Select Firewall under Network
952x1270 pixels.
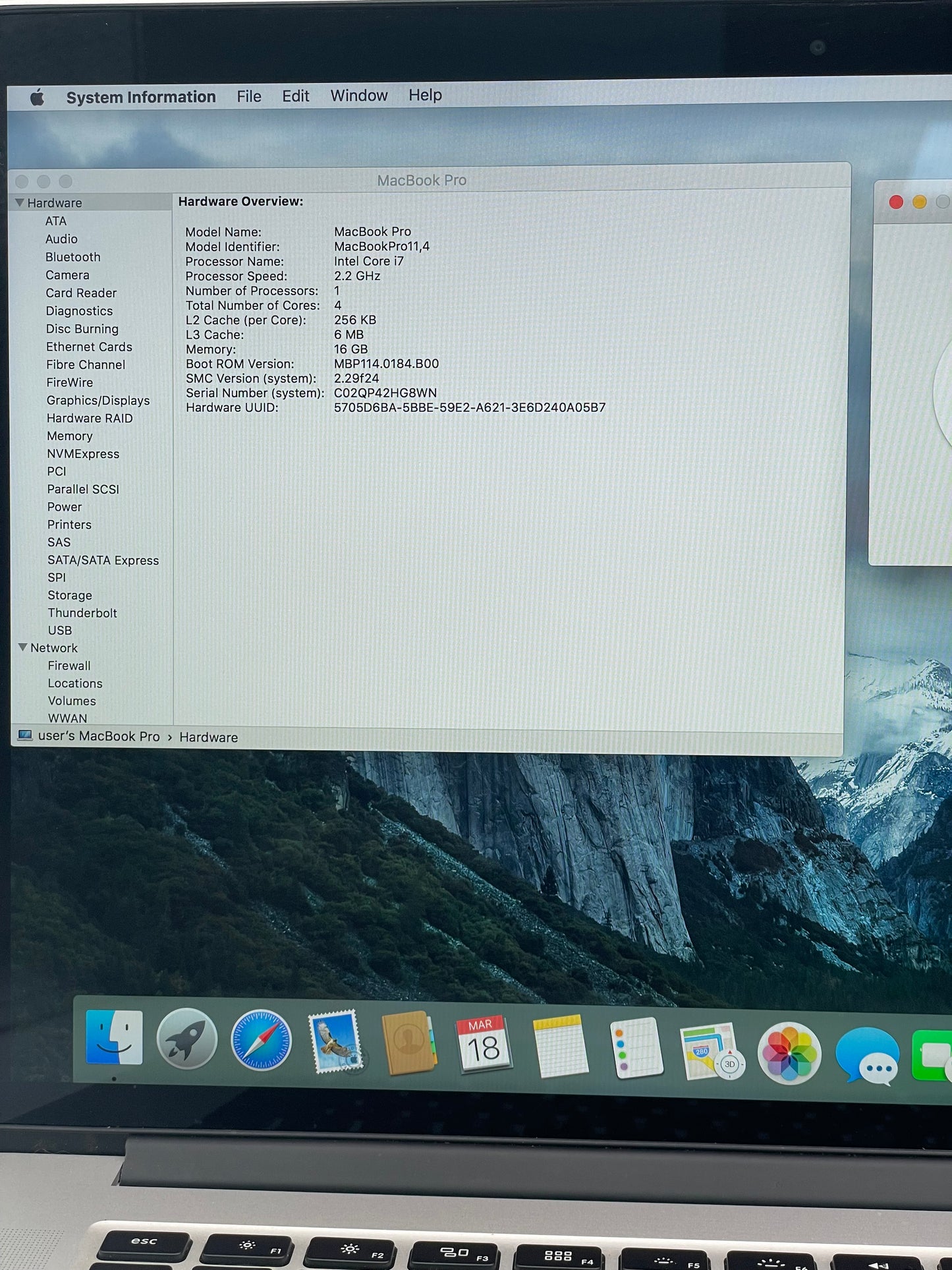[x=69, y=666]
